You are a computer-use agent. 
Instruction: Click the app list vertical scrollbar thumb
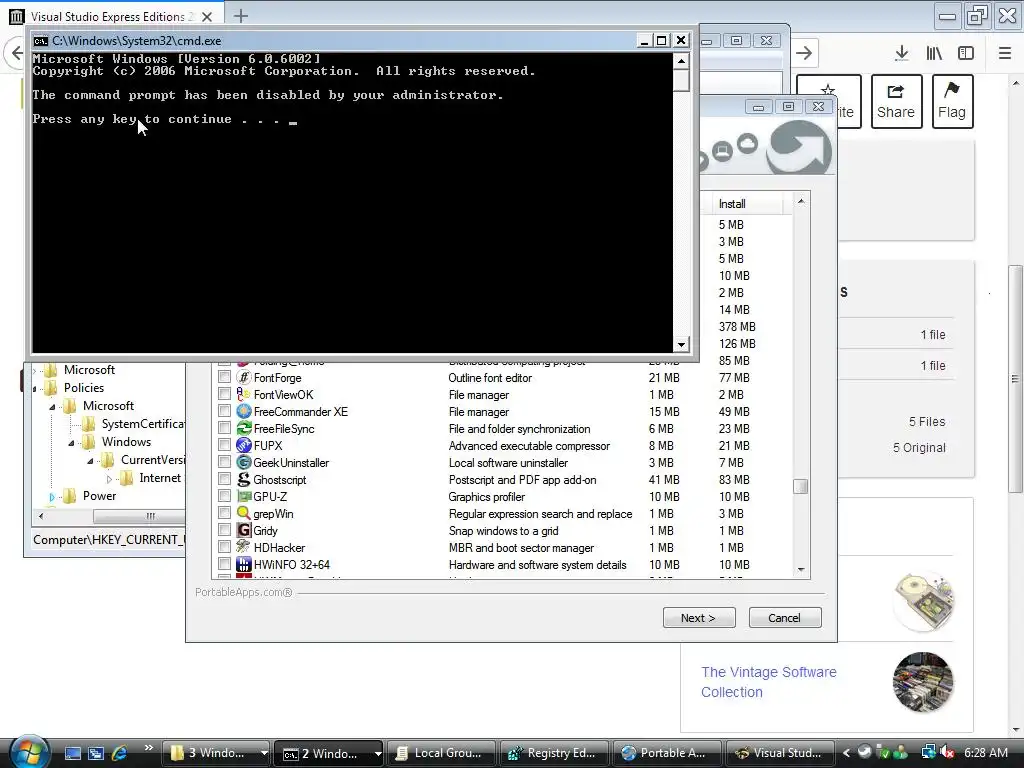pyautogui.click(x=801, y=487)
